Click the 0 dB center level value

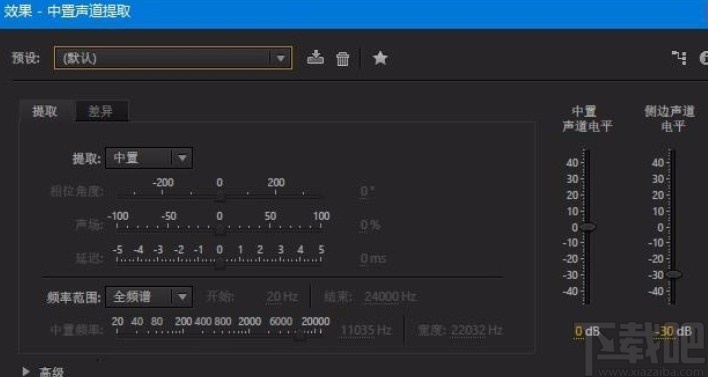tap(587, 331)
